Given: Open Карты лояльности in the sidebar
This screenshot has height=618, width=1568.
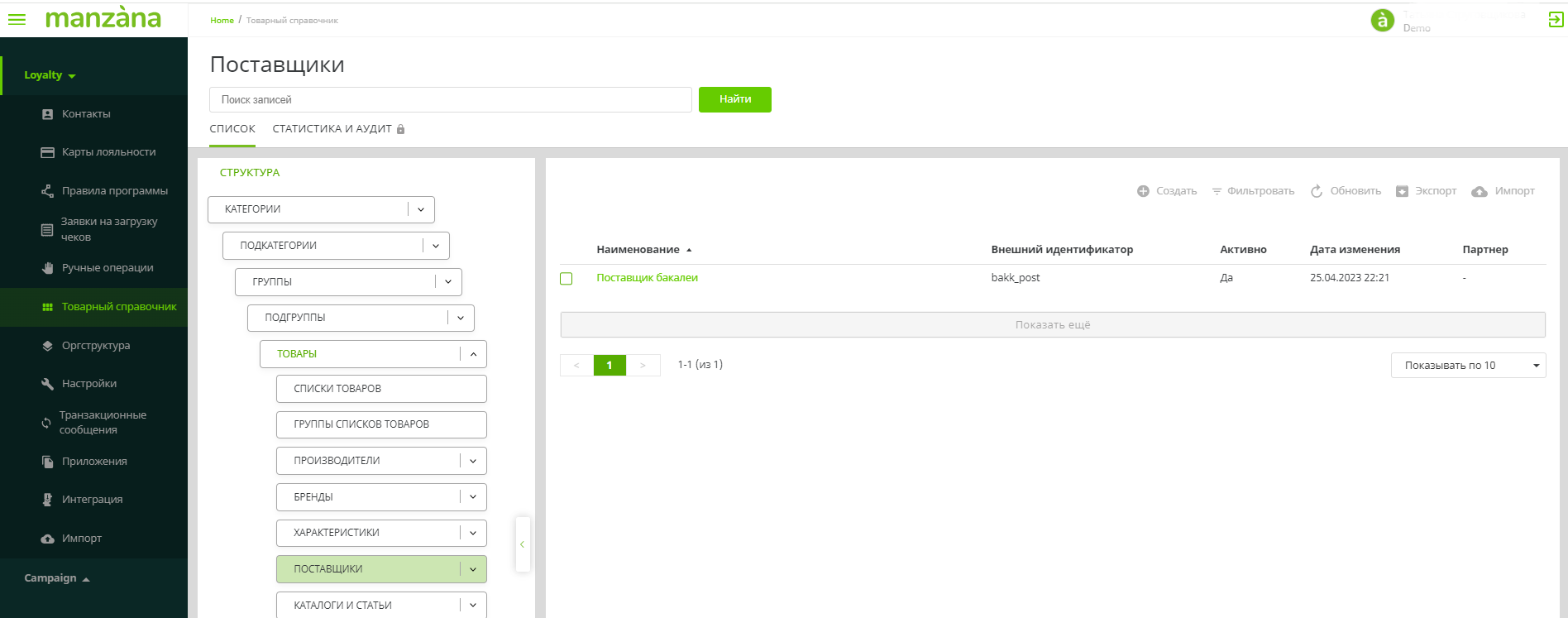Looking at the screenshot, I should [x=108, y=152].
